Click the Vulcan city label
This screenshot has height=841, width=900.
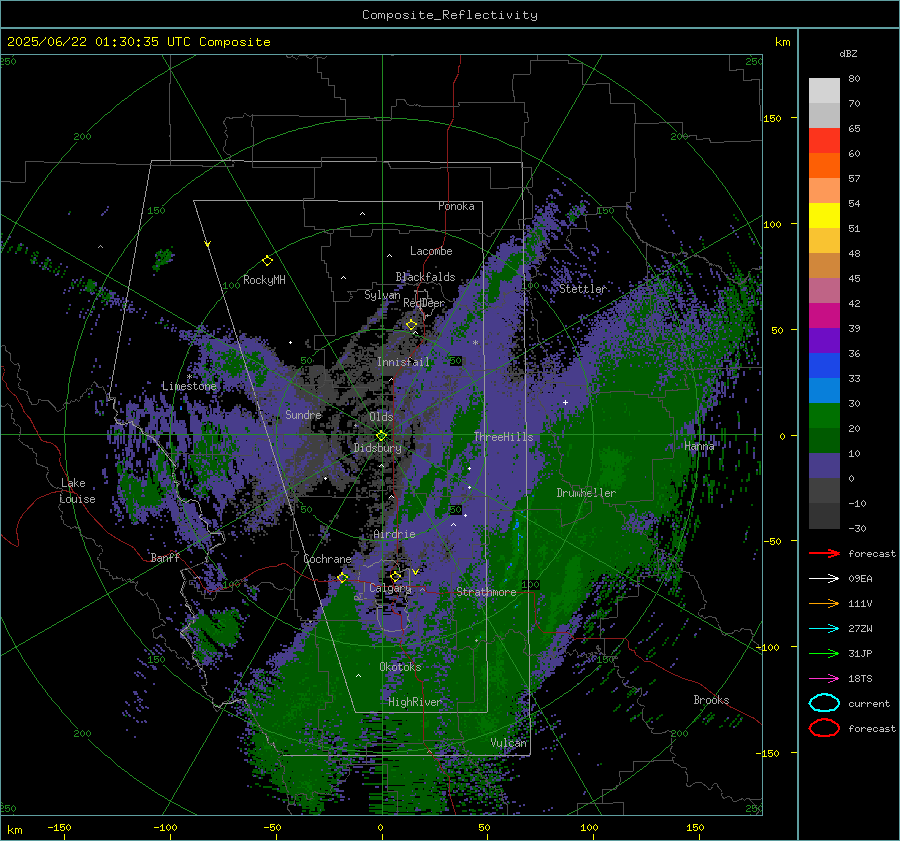[x=508, y=743]
